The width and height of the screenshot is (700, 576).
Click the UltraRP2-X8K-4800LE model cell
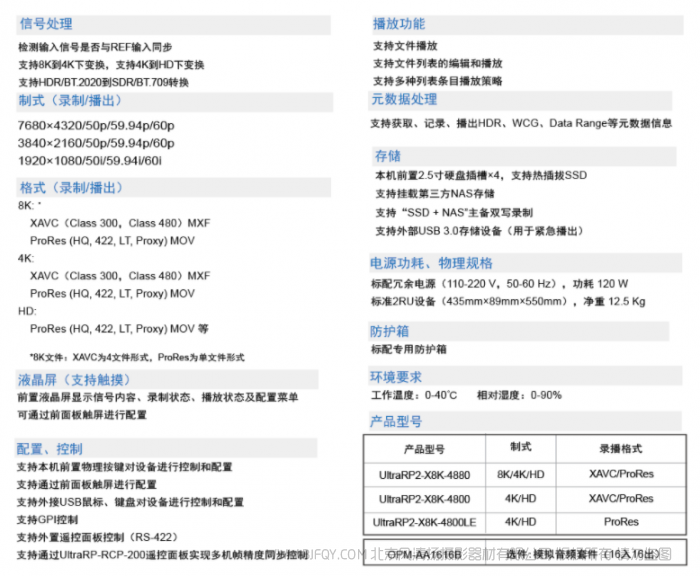pyautogui.click(x=424, y=522)
